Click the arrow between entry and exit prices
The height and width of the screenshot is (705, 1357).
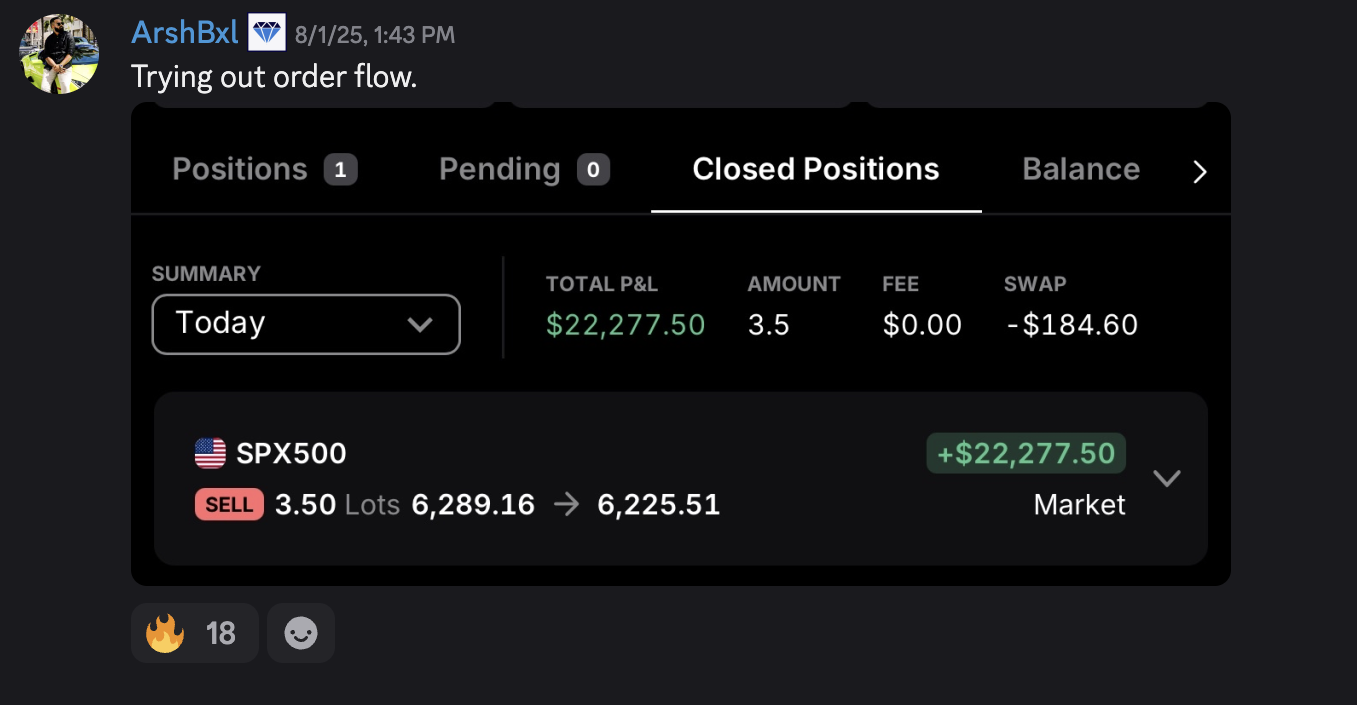tap(566, 505)
